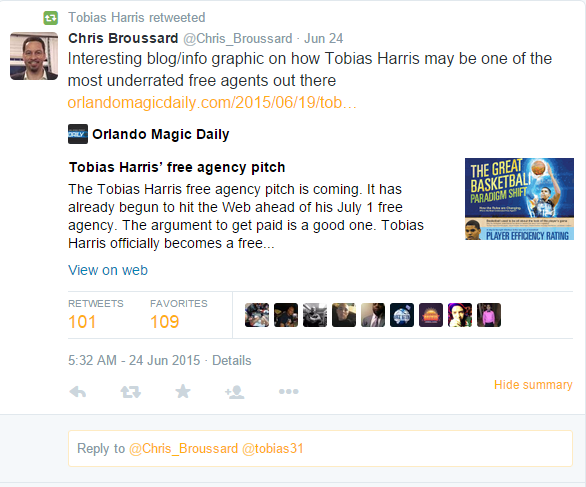
Task: View the 109 favorites count
Action: (x=164, y=322)
